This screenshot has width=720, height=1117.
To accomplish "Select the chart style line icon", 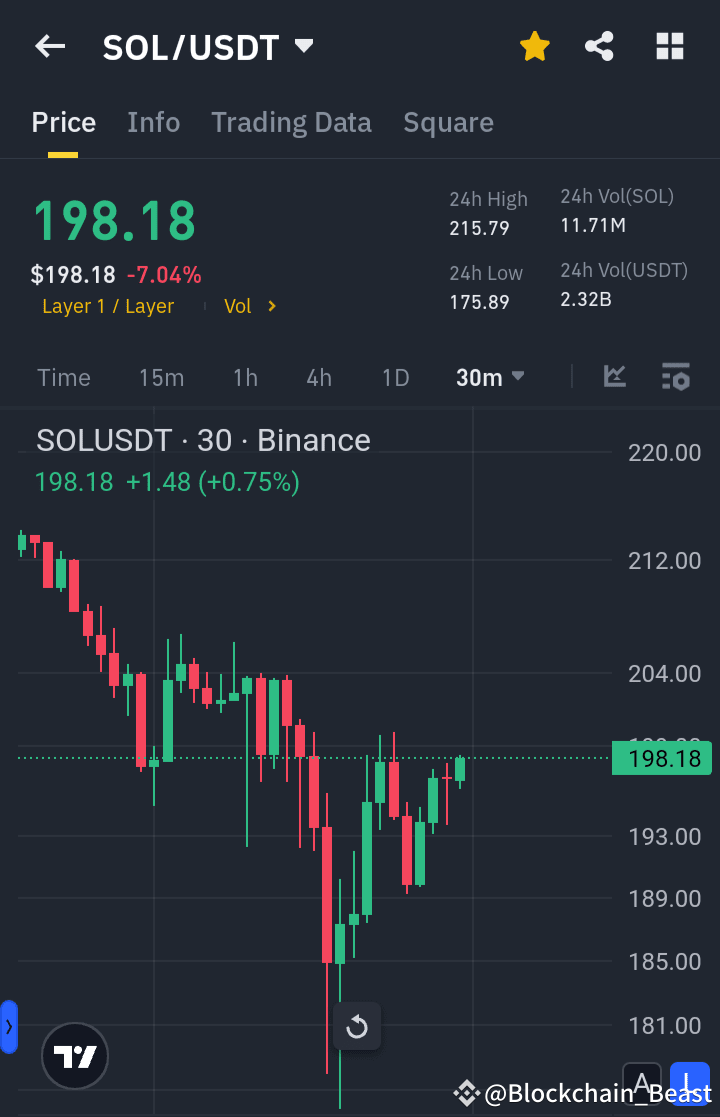I will point(614,377).
